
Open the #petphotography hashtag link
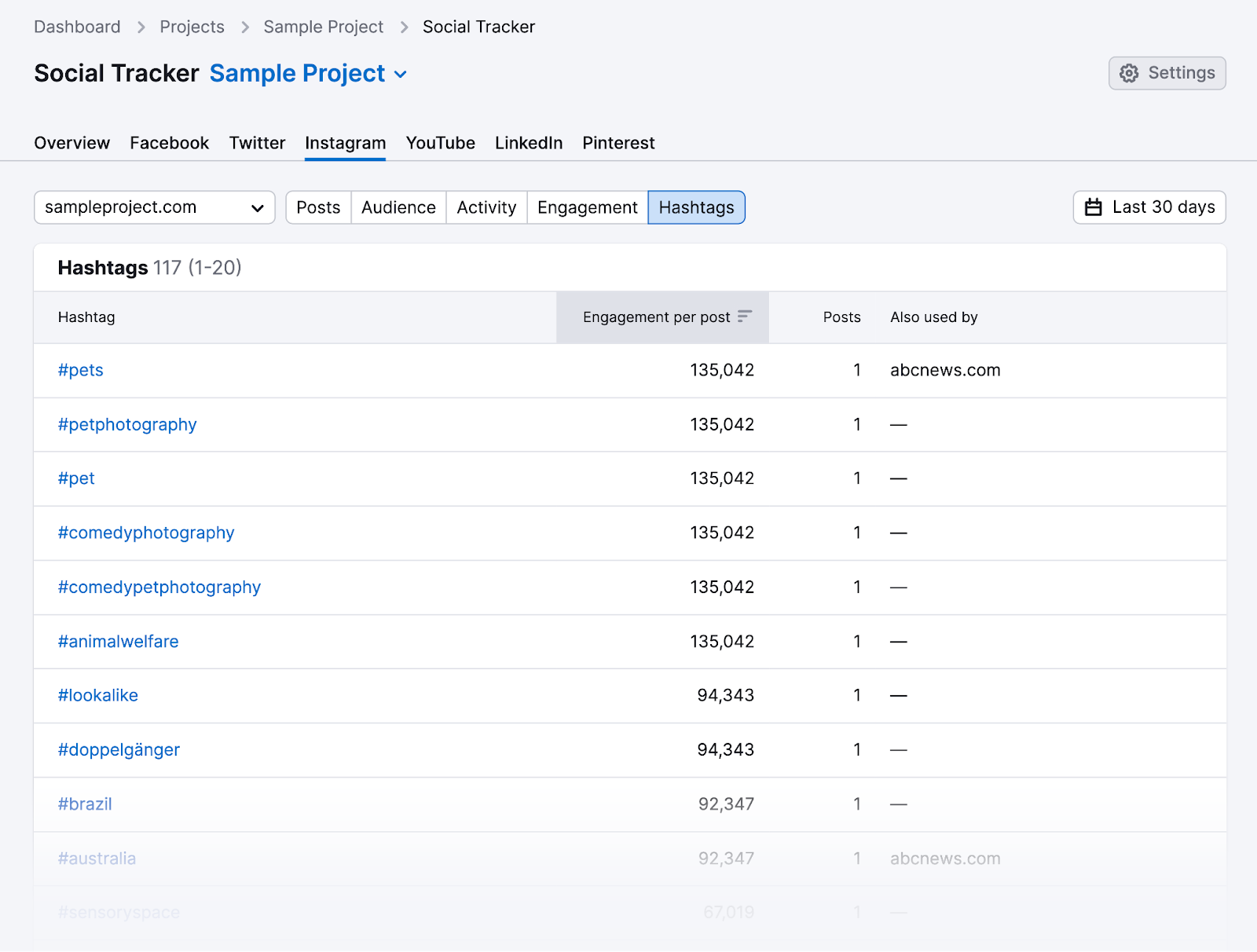tap(127, 424)
